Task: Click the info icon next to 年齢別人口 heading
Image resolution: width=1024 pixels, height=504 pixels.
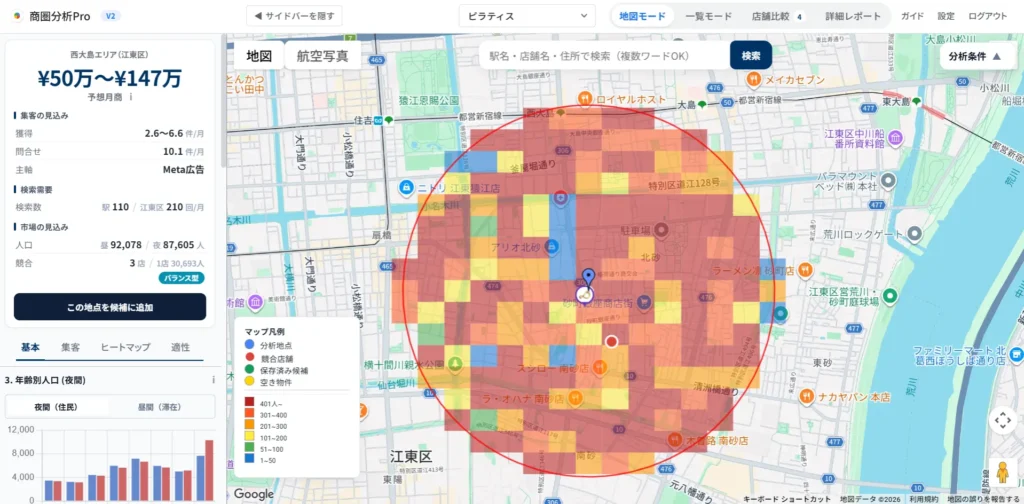Action: coord(214,380)
